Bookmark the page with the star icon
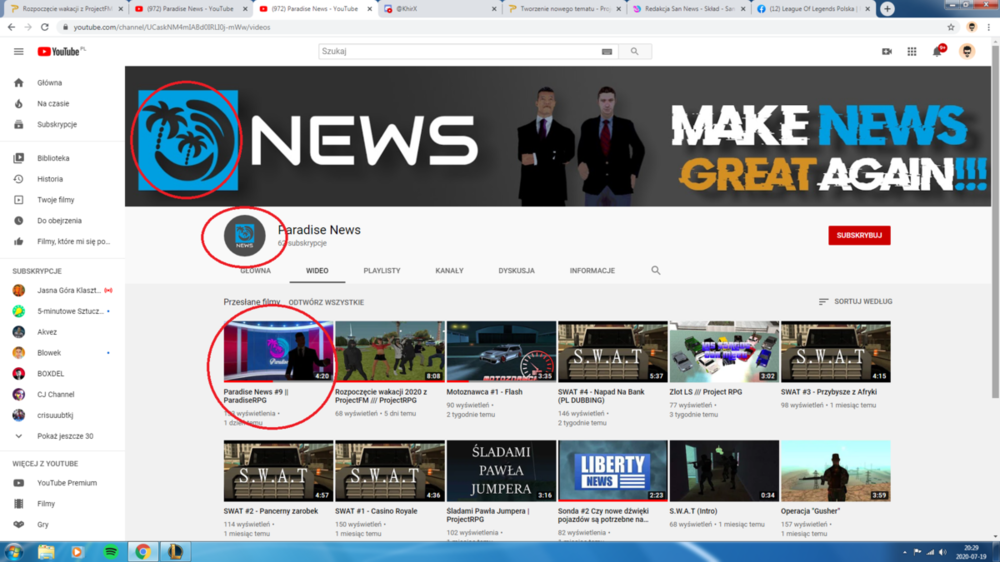Image resolution: width=1000 pixels, height=562 pixels. coord(951,27)
